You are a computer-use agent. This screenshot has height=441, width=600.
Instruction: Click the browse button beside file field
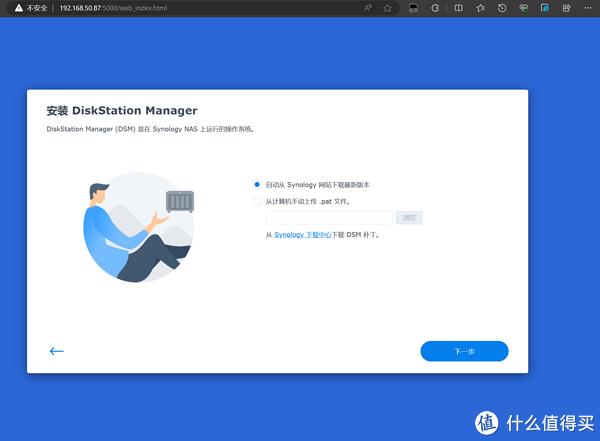point(409,218)
